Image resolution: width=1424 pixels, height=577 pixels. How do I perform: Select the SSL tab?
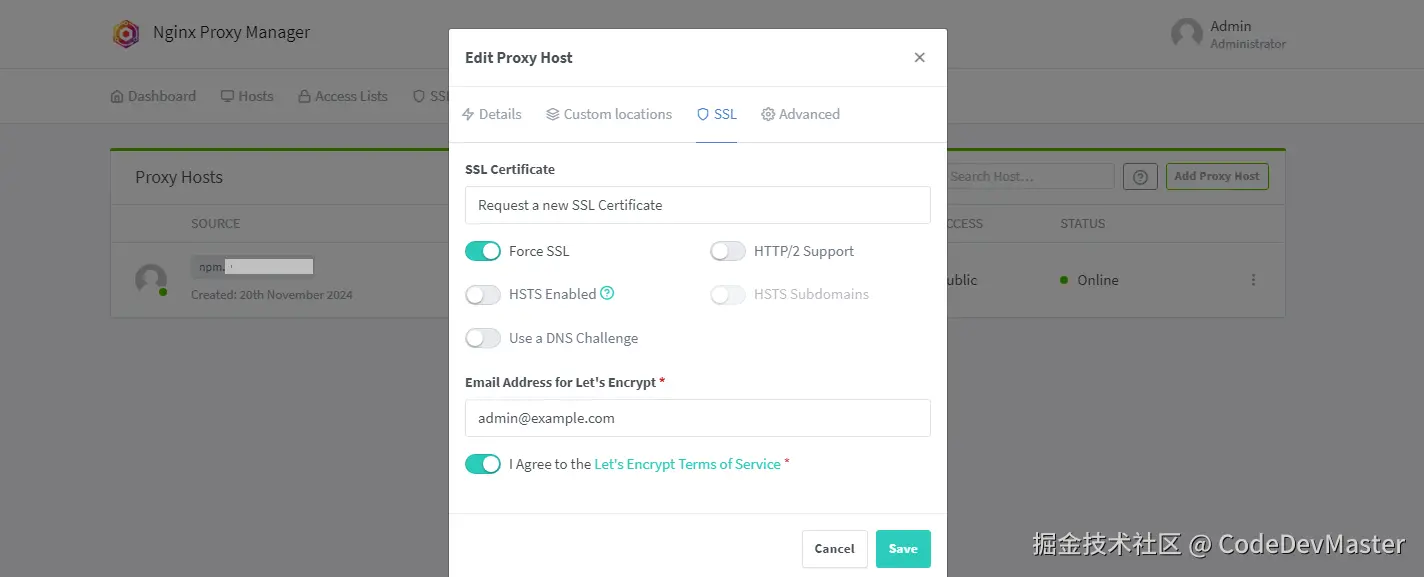[717, 114]
